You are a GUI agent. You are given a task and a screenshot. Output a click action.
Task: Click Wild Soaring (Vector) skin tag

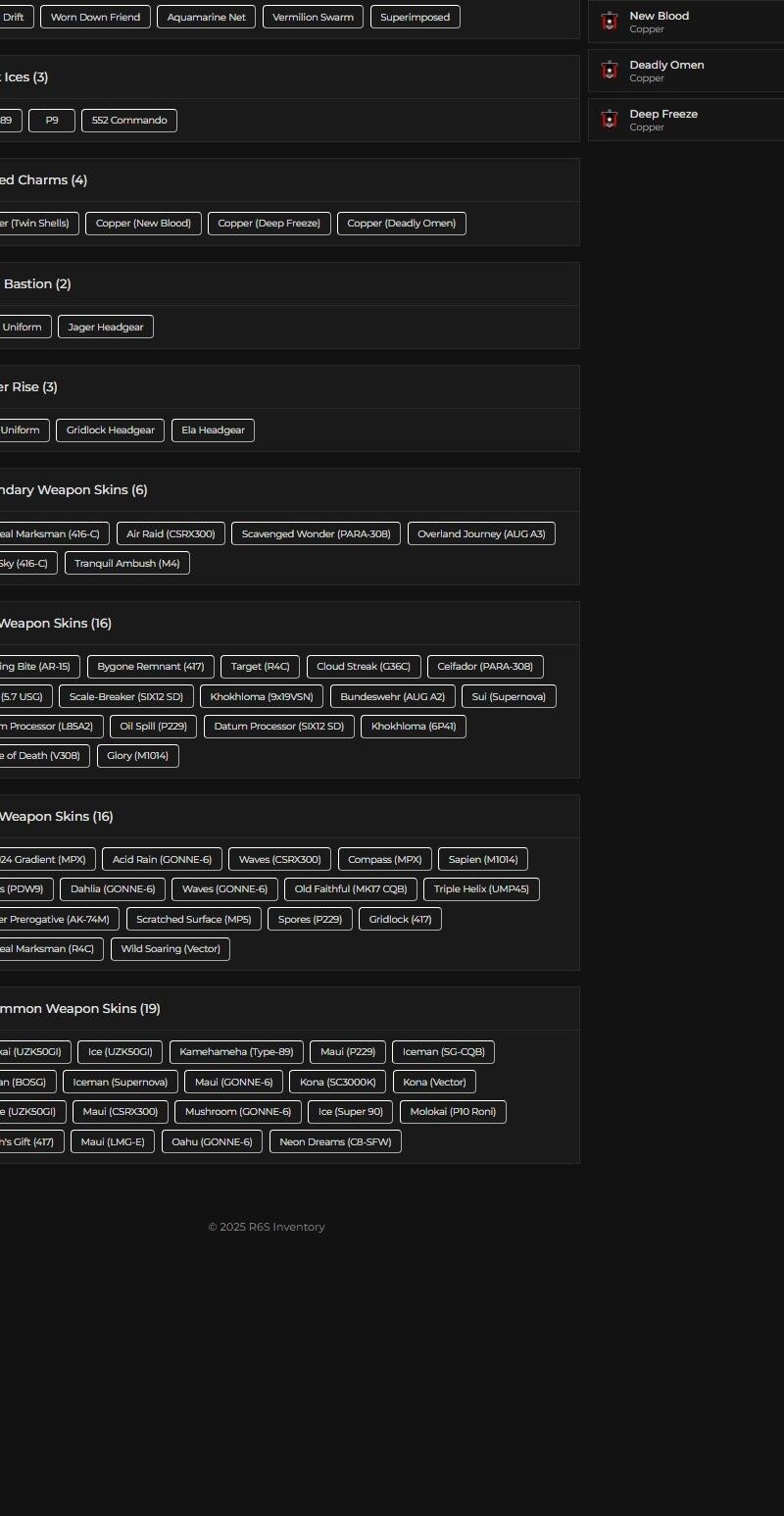click(x=171, y=949)
